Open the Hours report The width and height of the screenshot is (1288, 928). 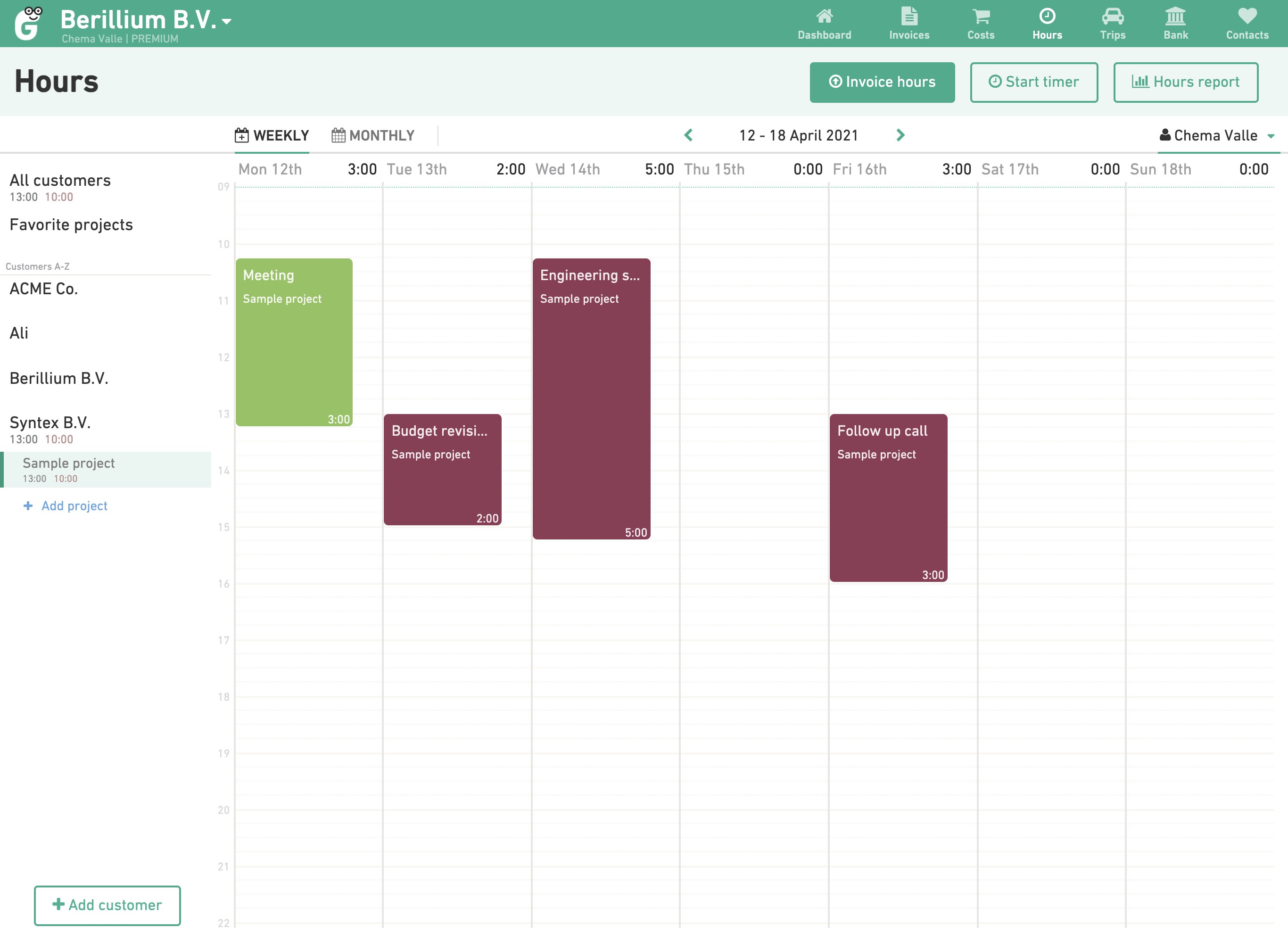click(x=1185, y=83)
